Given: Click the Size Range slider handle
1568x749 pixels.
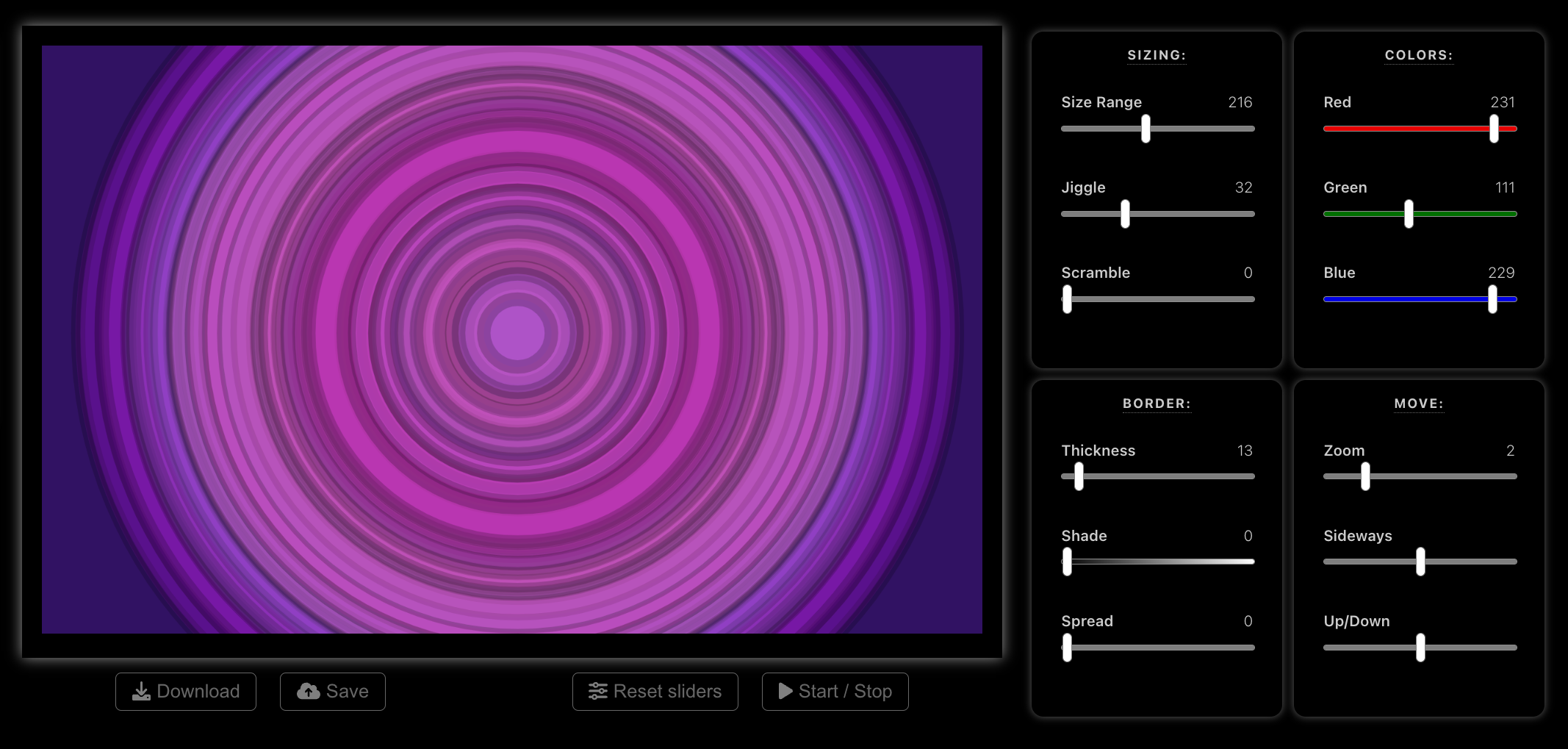Looking at the screenshot, I should 1146,129.
